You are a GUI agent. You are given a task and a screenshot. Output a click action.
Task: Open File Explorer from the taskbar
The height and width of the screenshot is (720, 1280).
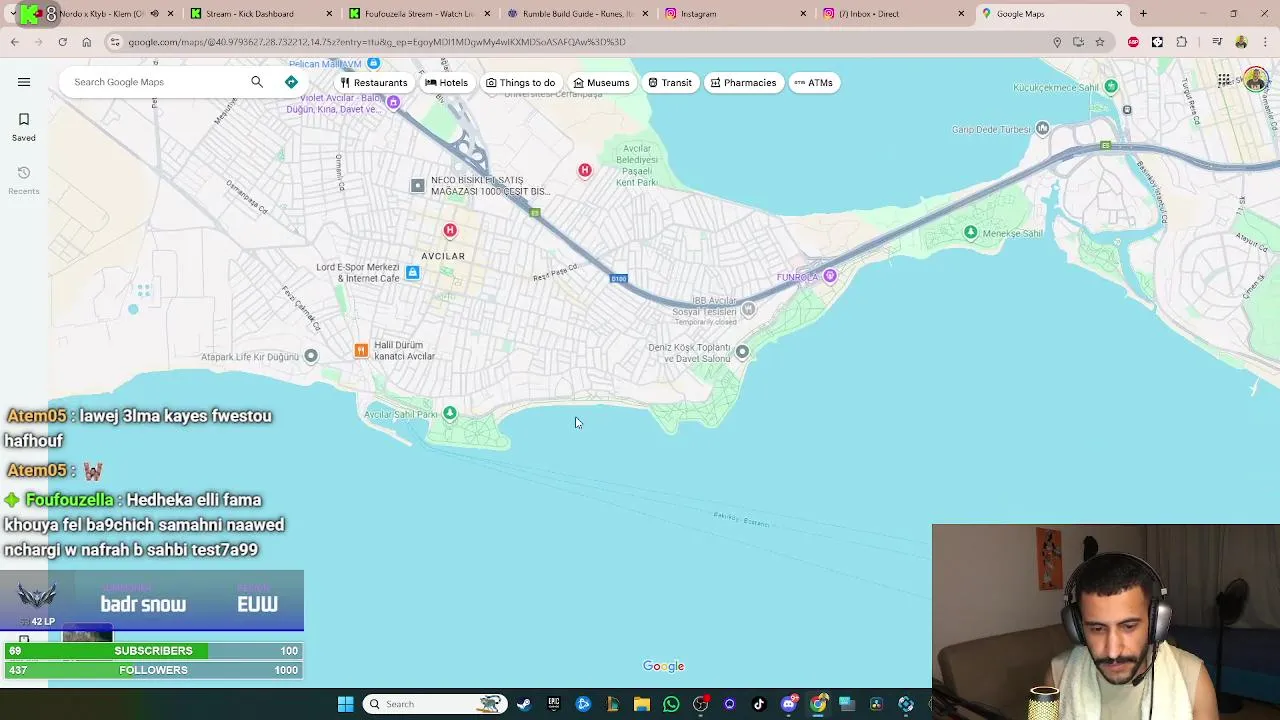(642, 704)
